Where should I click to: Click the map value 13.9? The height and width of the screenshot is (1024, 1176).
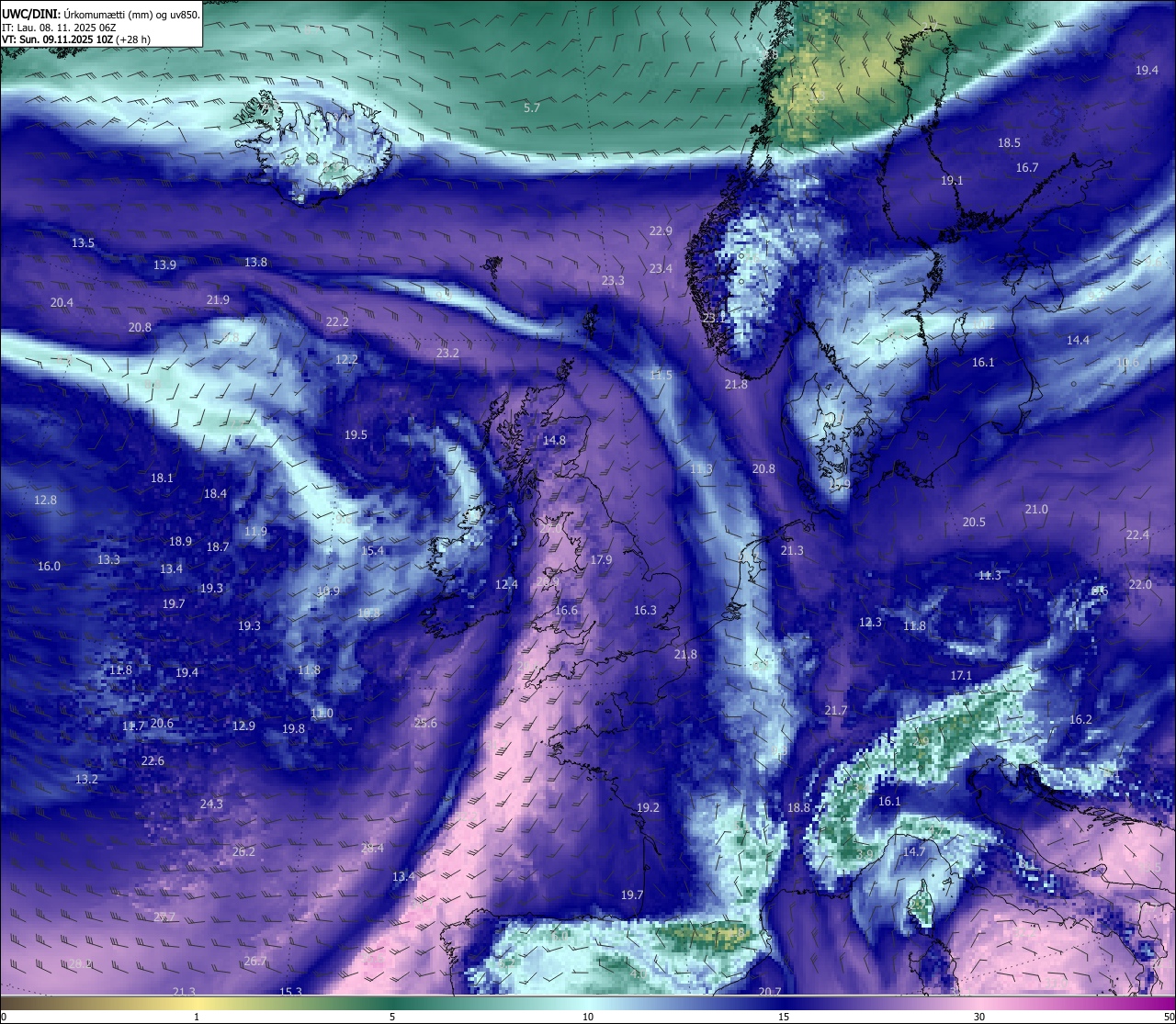[x=164, y=265]
